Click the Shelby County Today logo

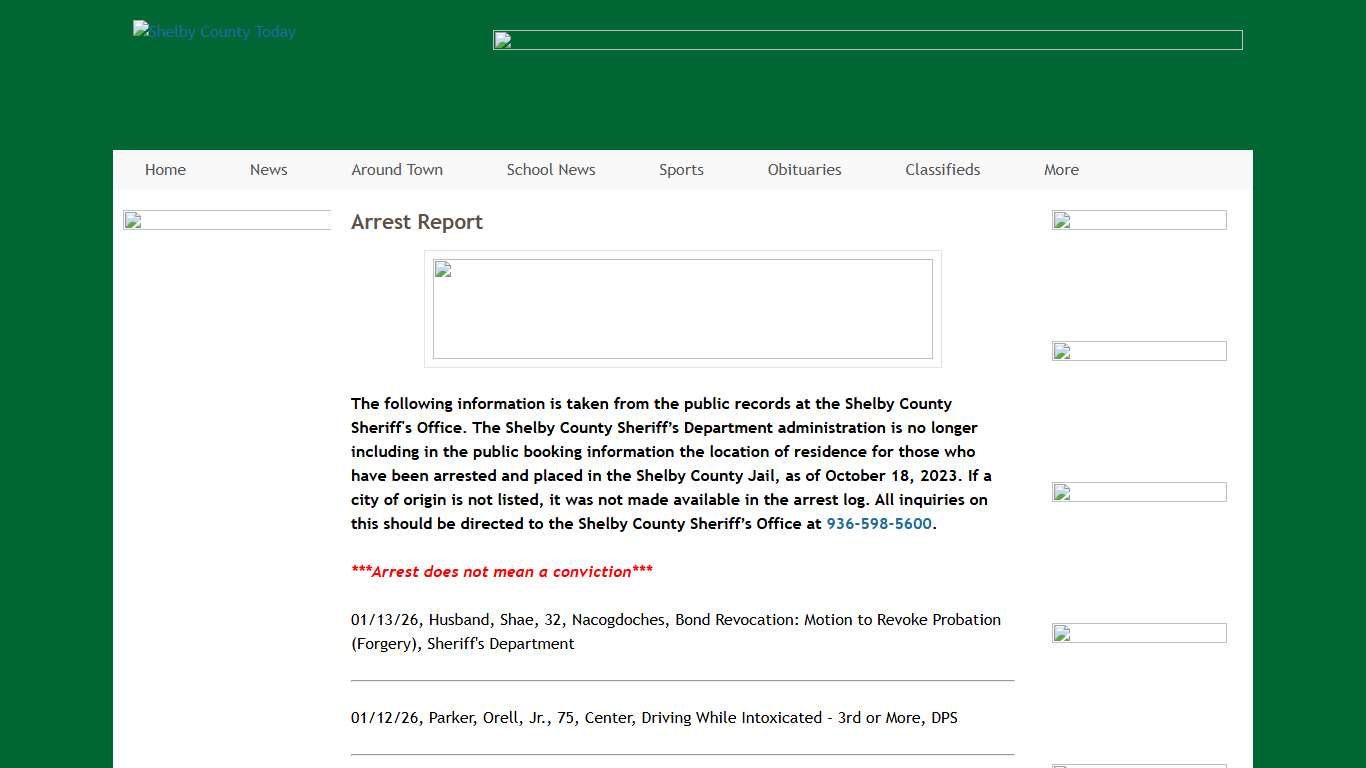[214, 32]
